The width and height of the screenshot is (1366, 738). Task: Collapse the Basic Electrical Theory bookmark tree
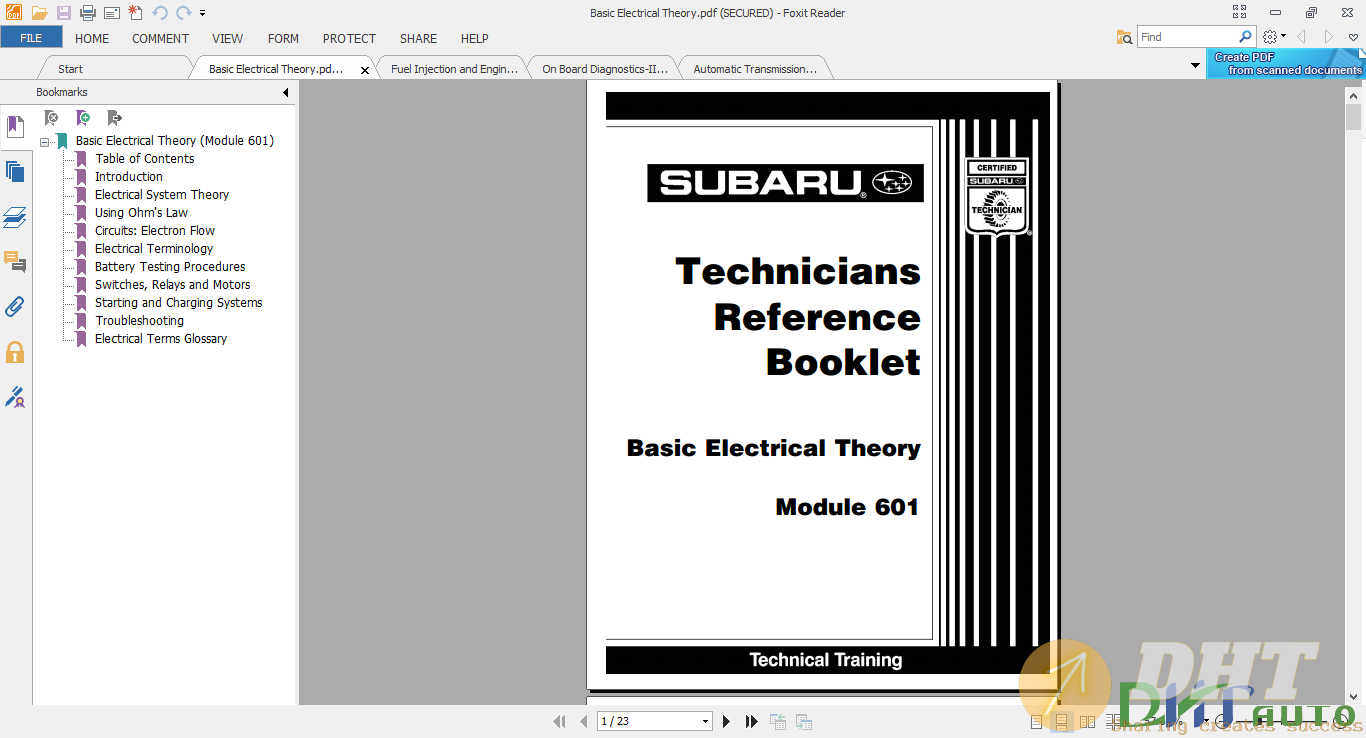click(45, 142)
